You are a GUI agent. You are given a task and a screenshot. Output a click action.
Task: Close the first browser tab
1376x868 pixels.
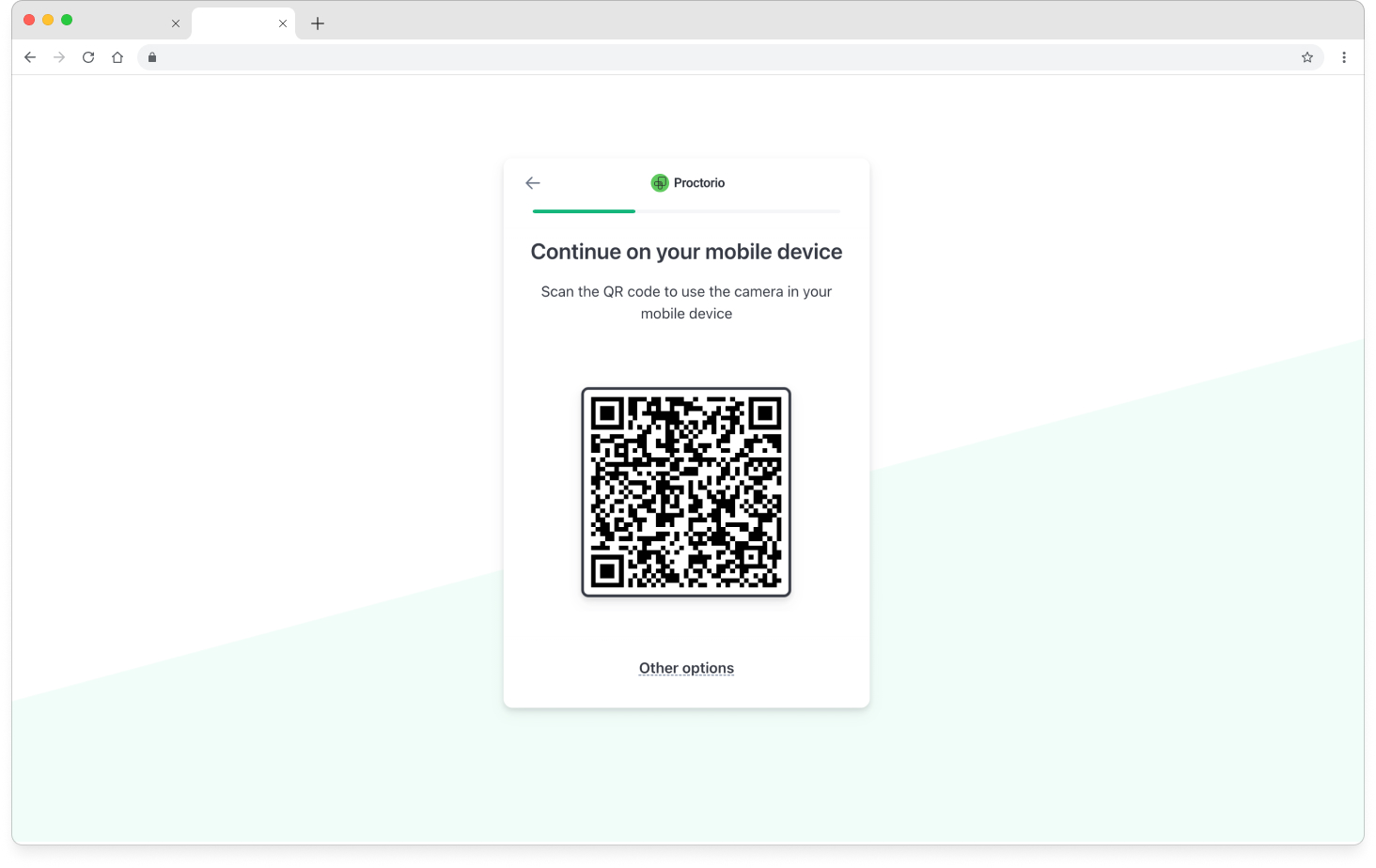(176, 23)
